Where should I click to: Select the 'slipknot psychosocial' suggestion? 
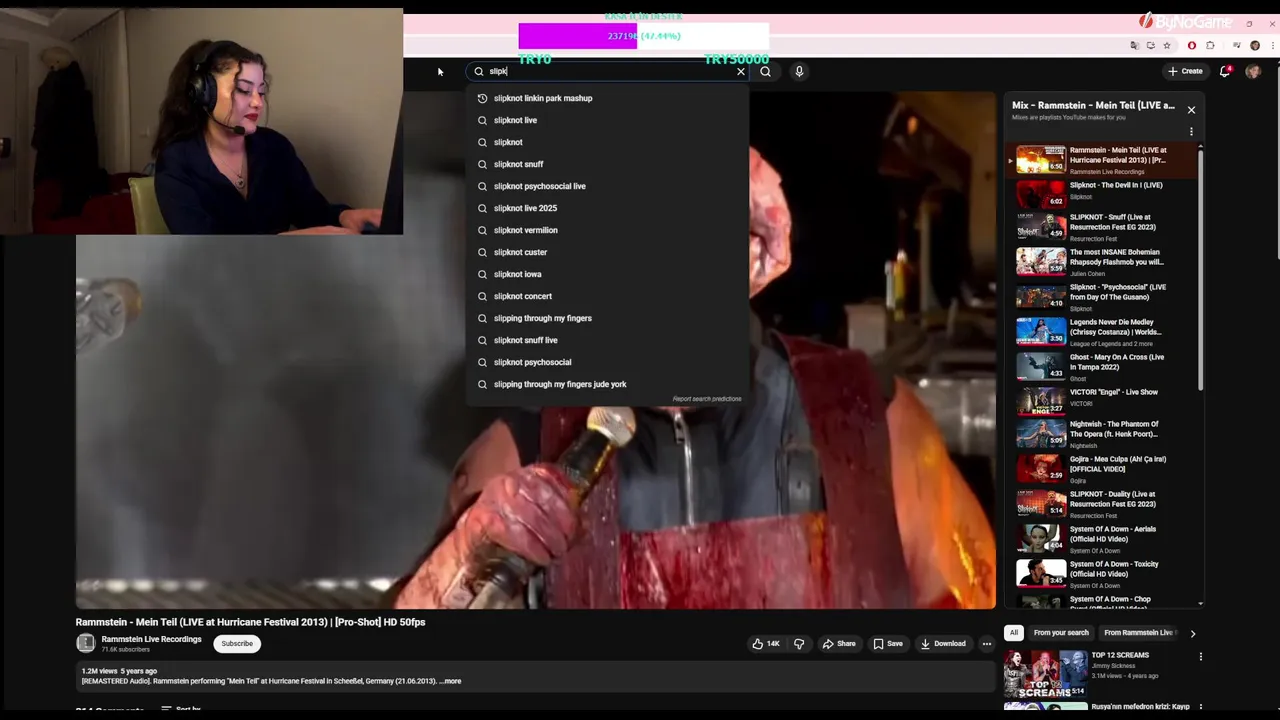click(607, 362)
